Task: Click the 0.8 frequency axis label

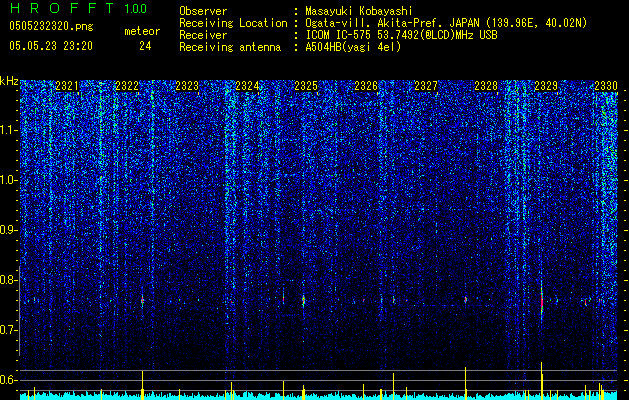Action: pos(8,280)
